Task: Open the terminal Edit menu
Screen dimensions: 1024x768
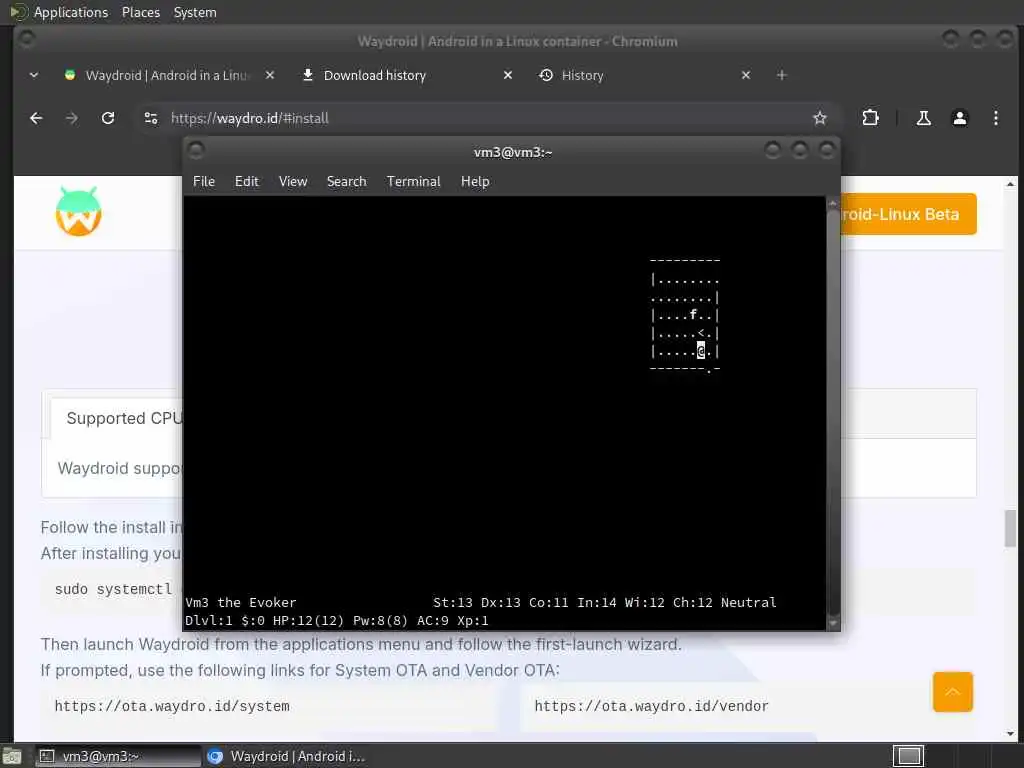Action: (x=247, y=182)
